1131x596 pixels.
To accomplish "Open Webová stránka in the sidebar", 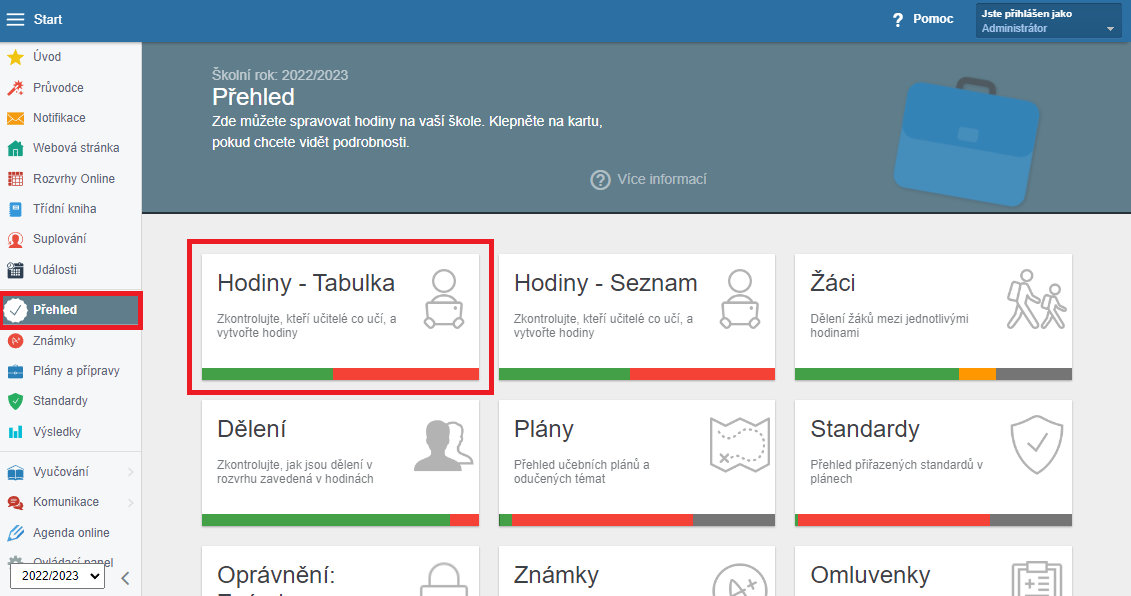I will click(x=76, y=148).
